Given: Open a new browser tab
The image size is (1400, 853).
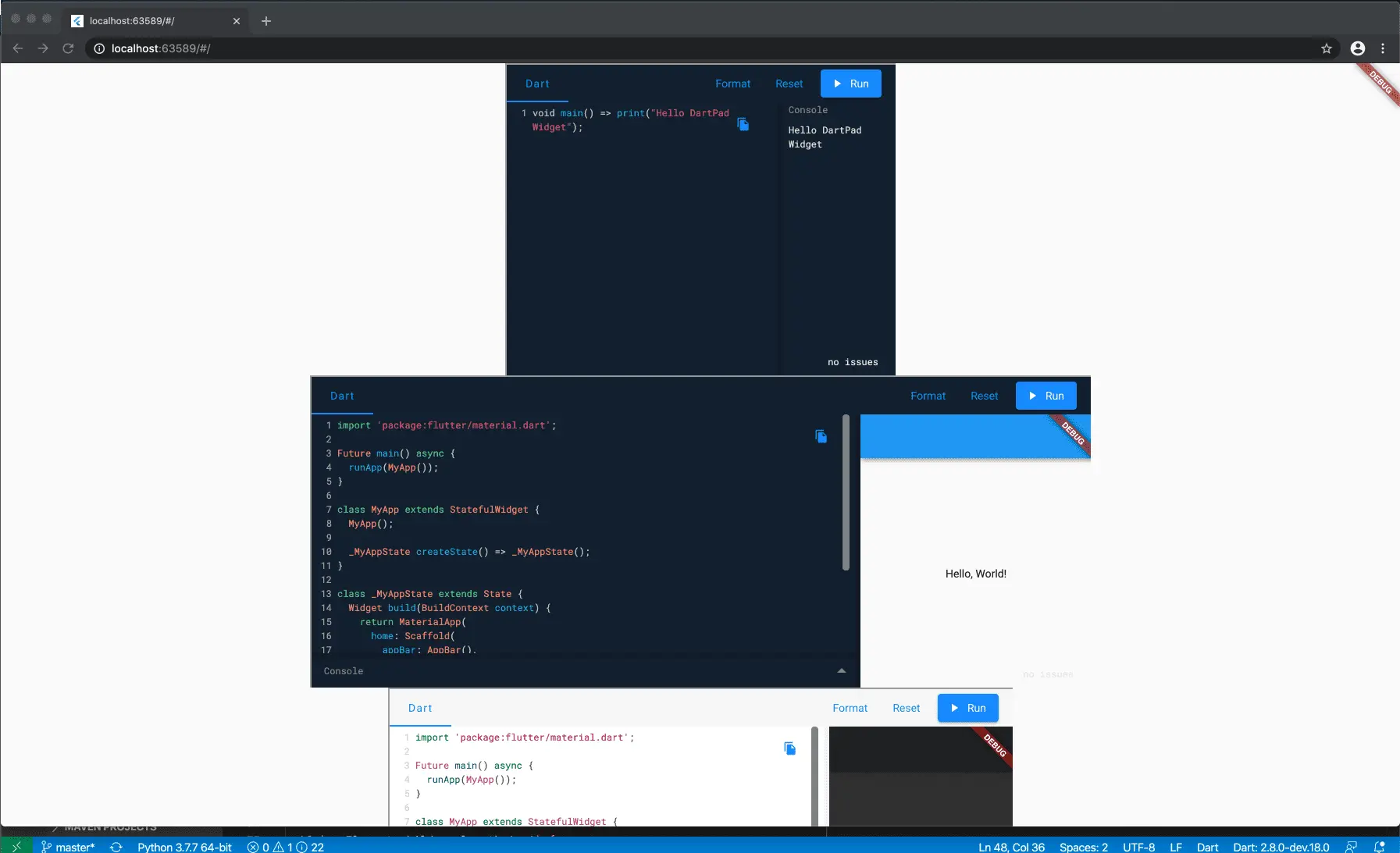Looking at the screenshot, I should 266,21.
